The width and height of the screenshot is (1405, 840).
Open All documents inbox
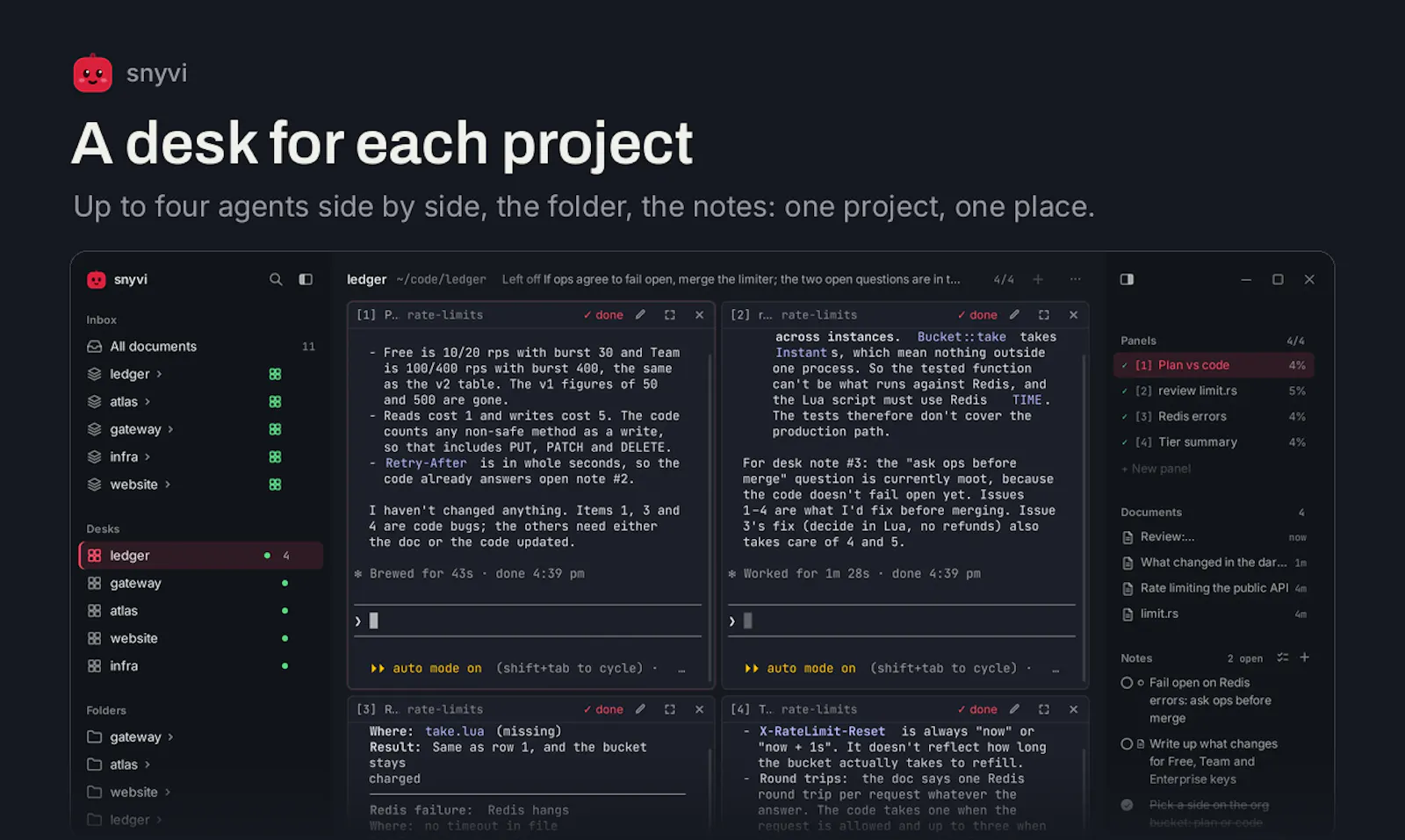click(x=201, y=347)
